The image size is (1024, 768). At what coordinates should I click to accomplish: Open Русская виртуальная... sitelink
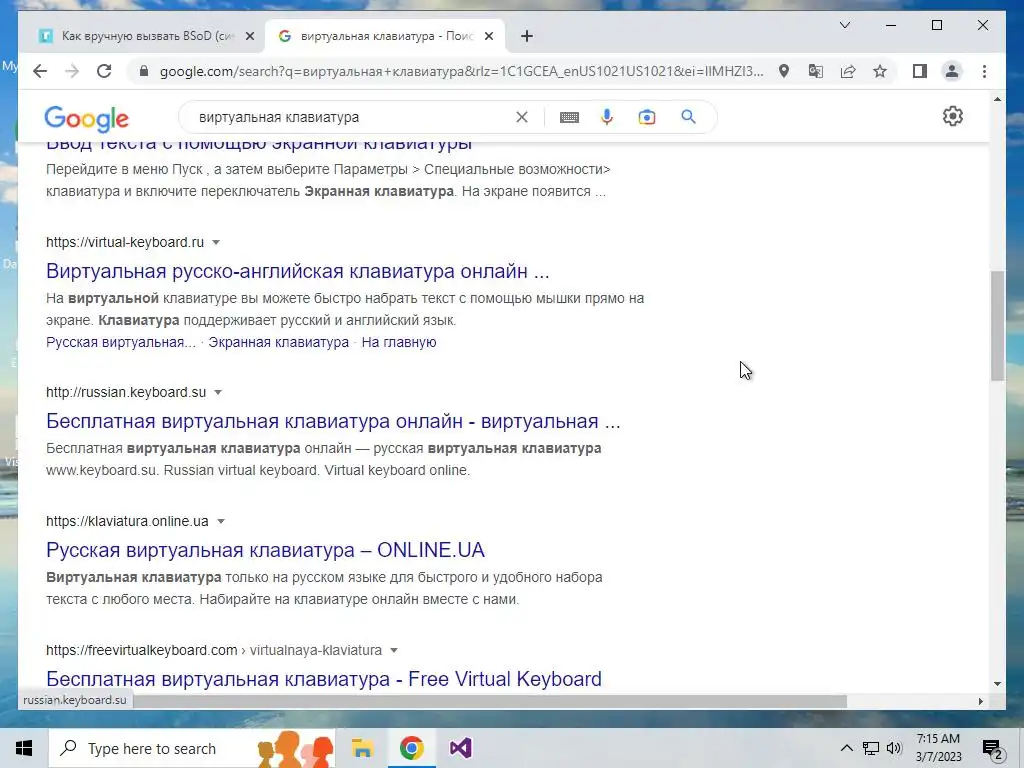[x=121, y=342]
